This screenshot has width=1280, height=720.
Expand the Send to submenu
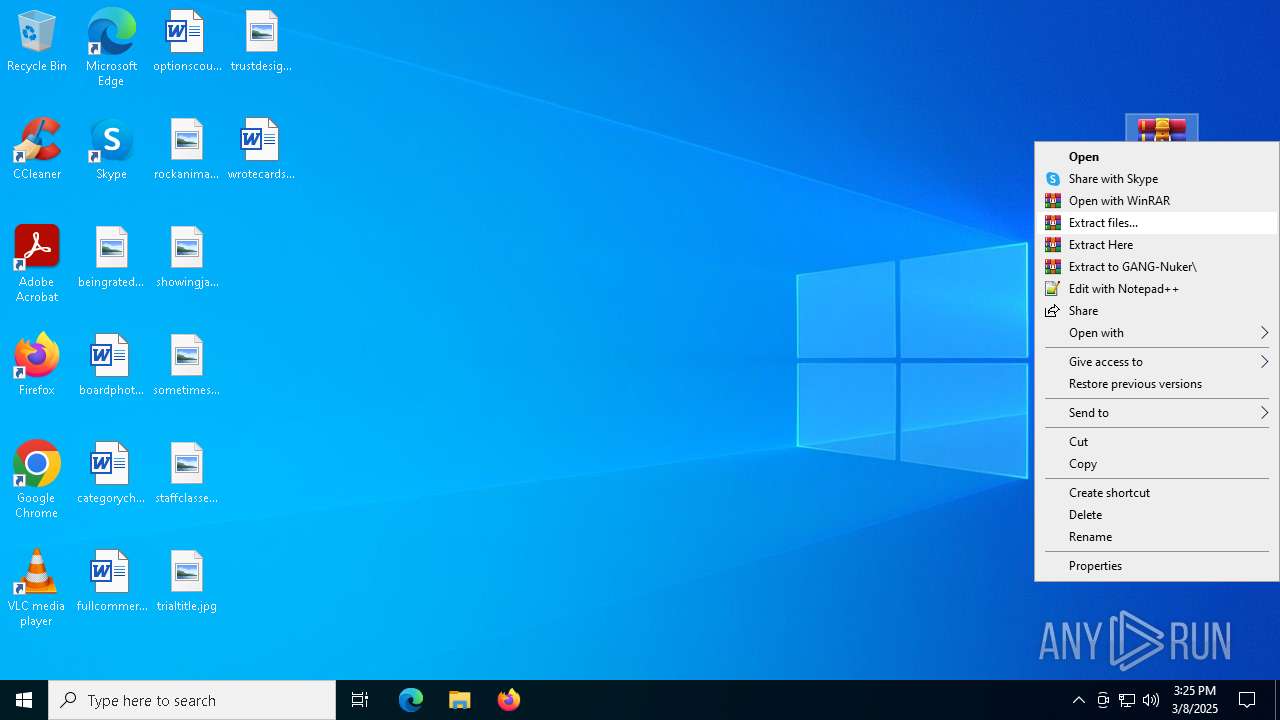(x=1157, y=413)
